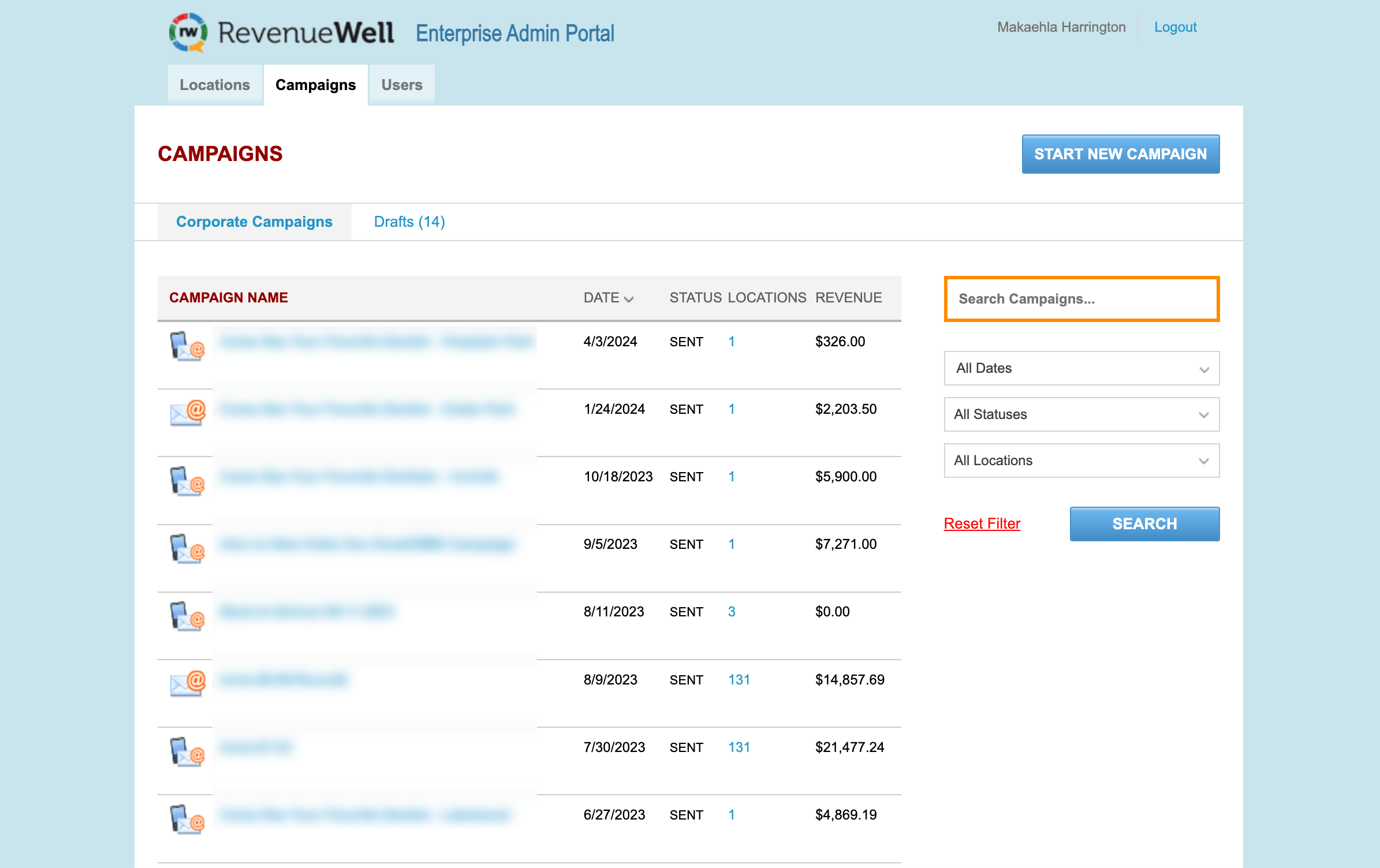
Task: Open the campaign name link dated 8/11/2023
Action: click(x=307, y=612)
